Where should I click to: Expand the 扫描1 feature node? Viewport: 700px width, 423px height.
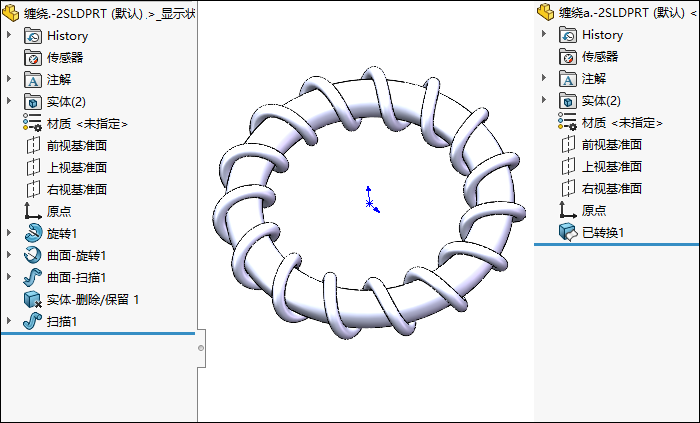click(x=8, y=320)
